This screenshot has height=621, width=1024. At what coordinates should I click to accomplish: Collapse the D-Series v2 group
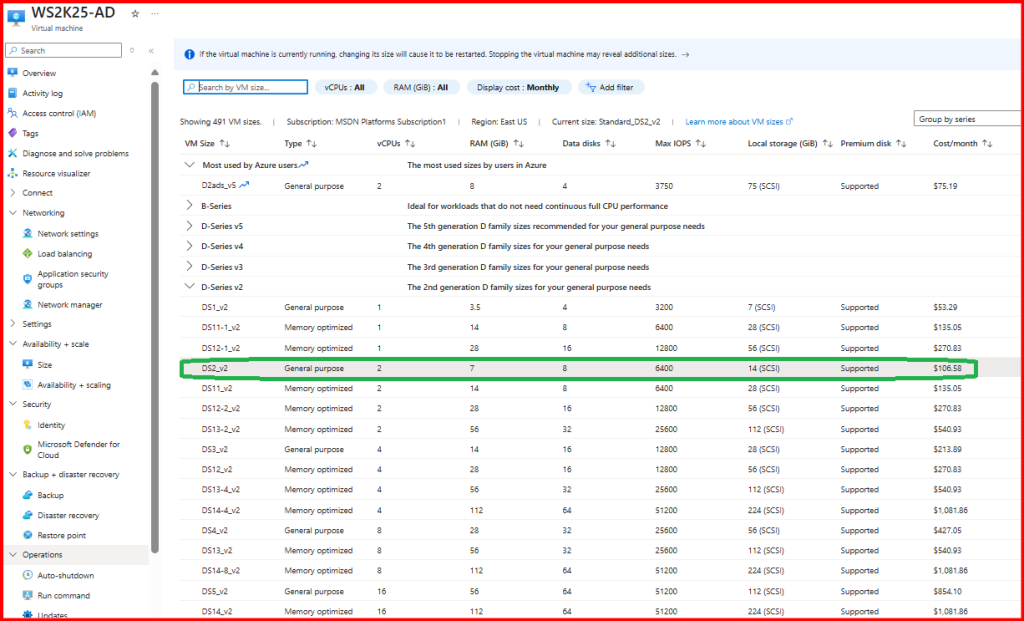click(190, 287)
